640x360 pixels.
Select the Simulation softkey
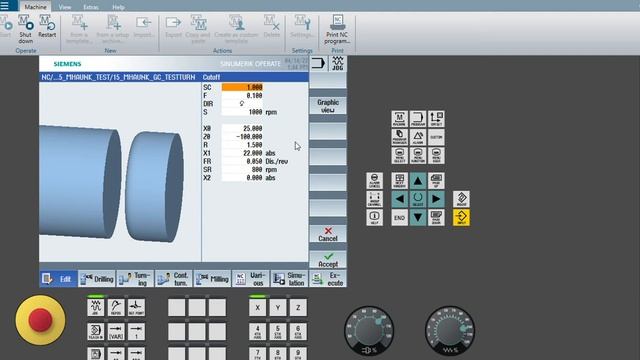point(289,279)
